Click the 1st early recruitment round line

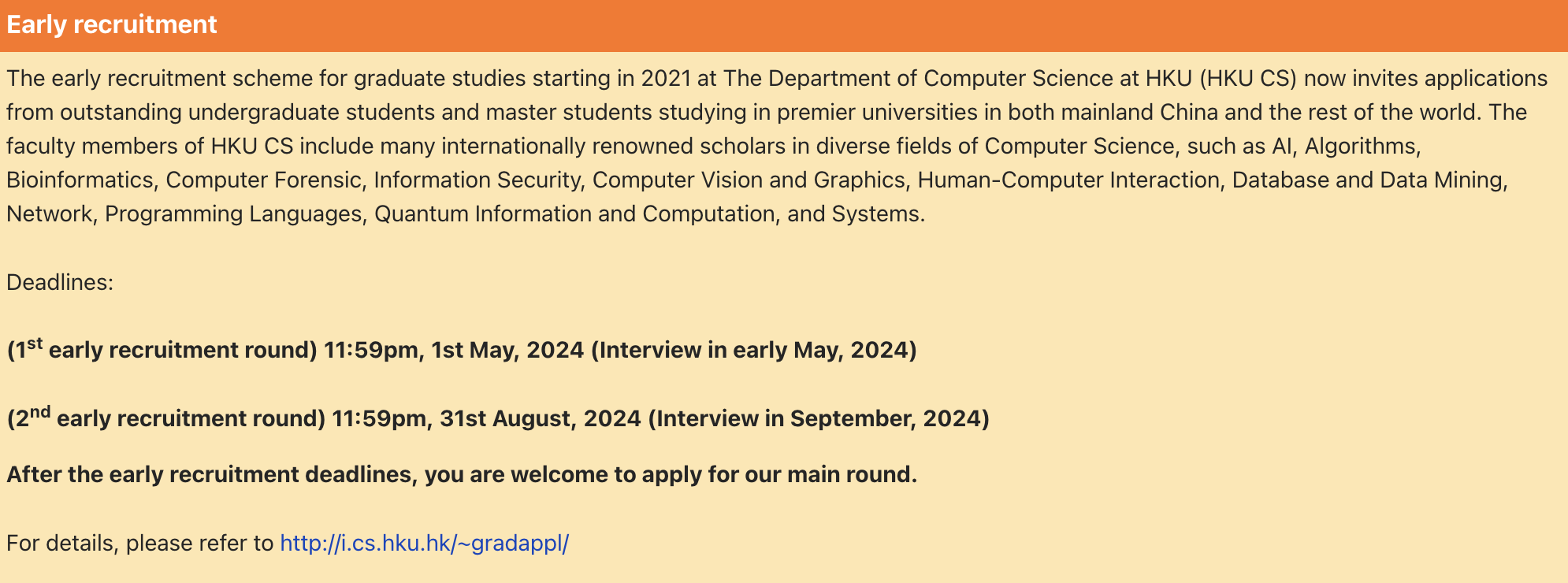462,348
